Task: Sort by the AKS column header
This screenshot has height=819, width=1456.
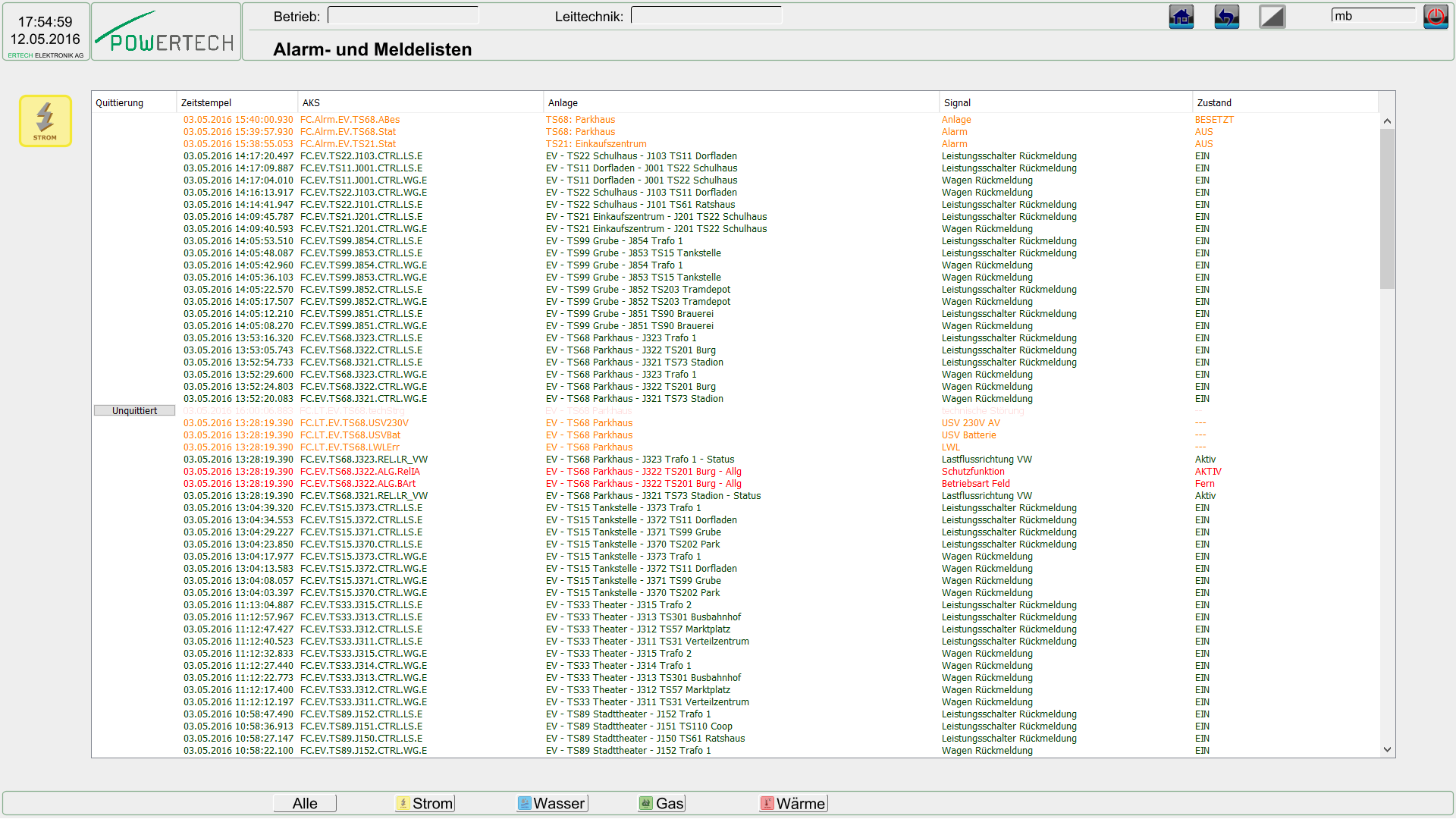Action: point(421,103)
